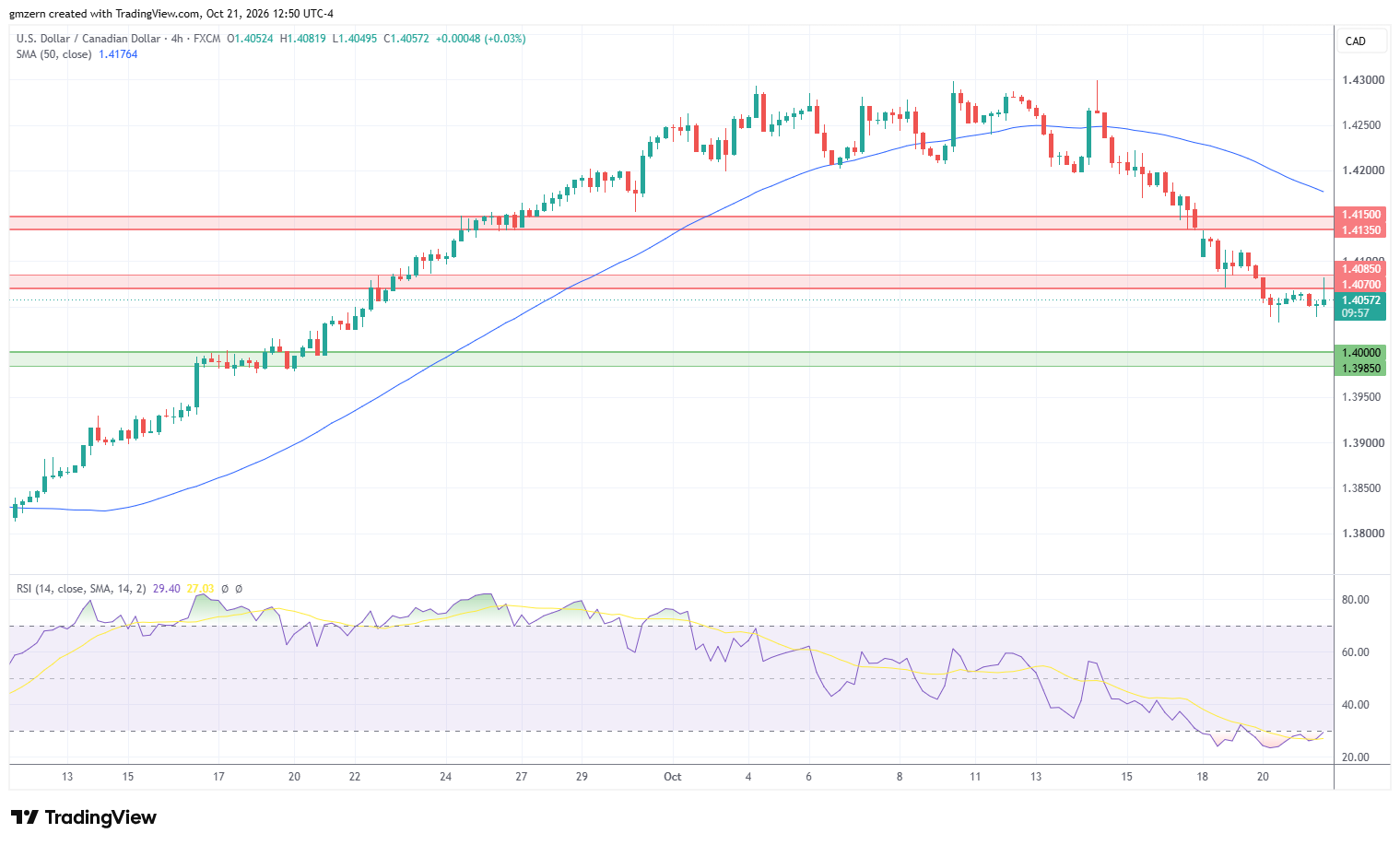The image size is (1400, 845).
Task: Select the SMA value 1.41764
Action: [118, 54]
